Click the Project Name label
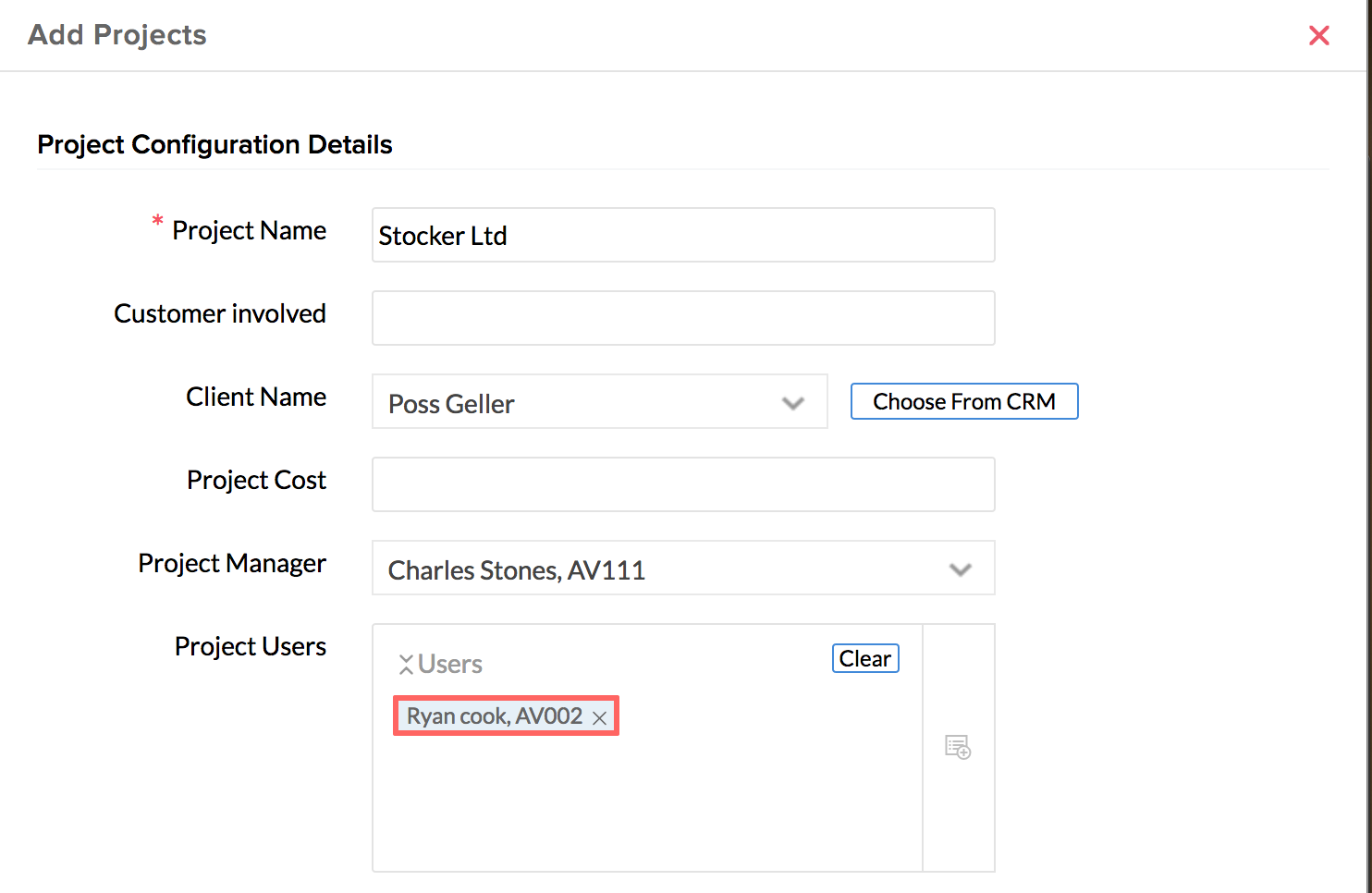1372x893 pixels. click(x=249, y=230)
